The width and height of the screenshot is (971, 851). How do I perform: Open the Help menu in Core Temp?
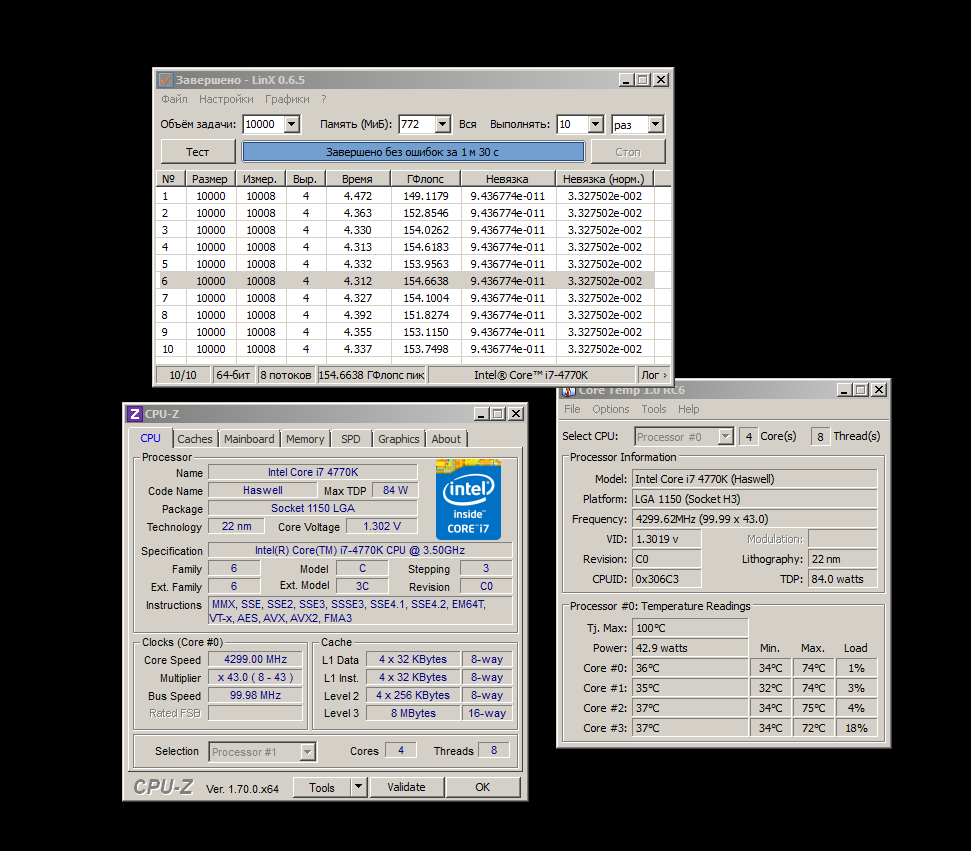coord(689,409)
